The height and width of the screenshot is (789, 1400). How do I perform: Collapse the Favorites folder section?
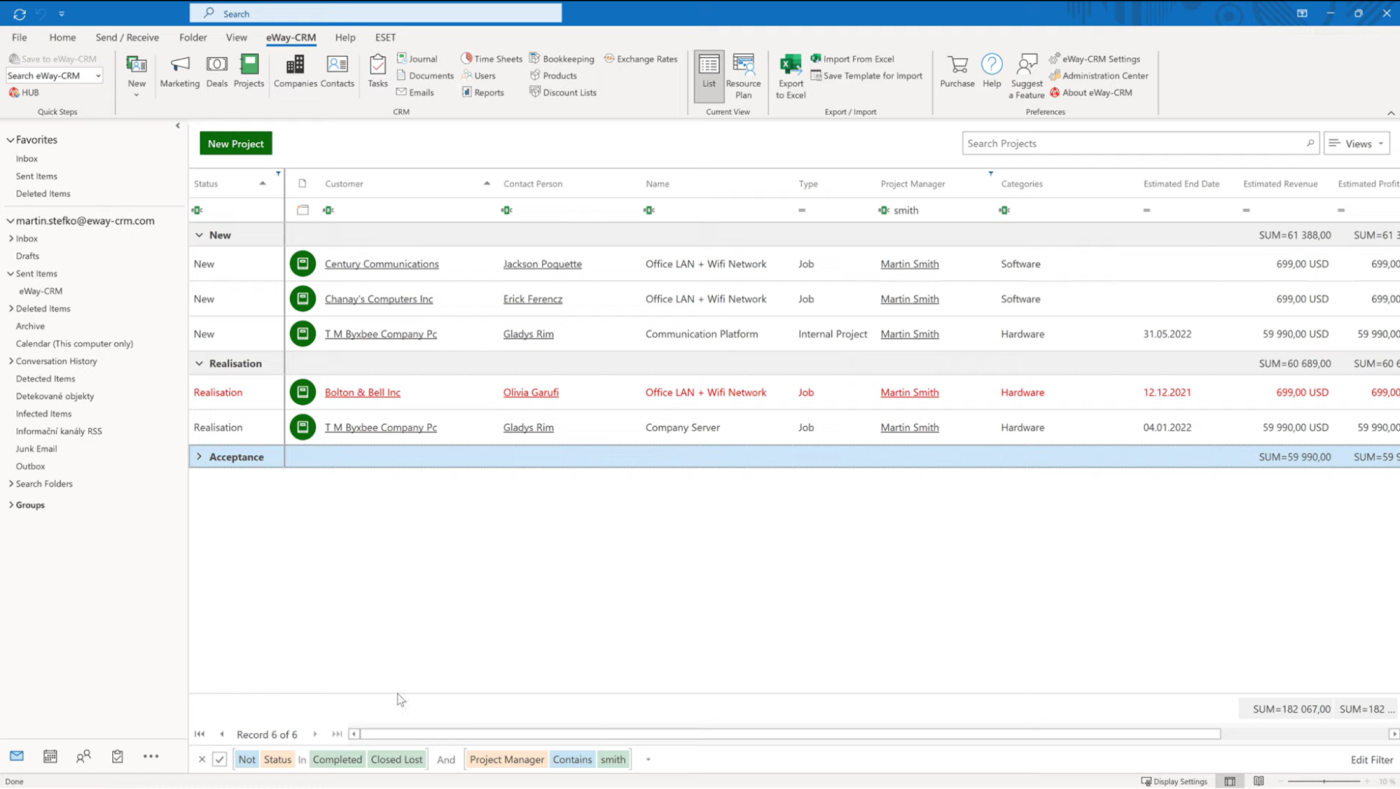(x=11, y=141)
